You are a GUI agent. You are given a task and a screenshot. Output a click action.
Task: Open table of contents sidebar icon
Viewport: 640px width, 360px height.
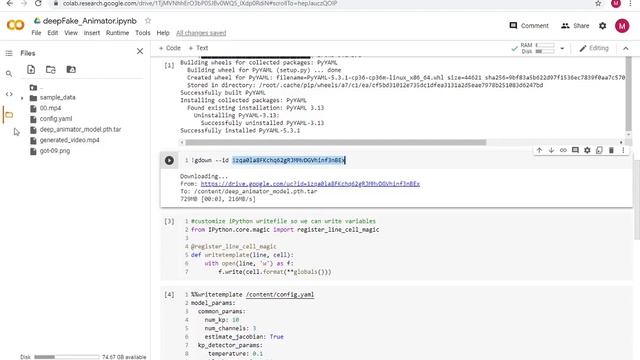click(9, 53)
